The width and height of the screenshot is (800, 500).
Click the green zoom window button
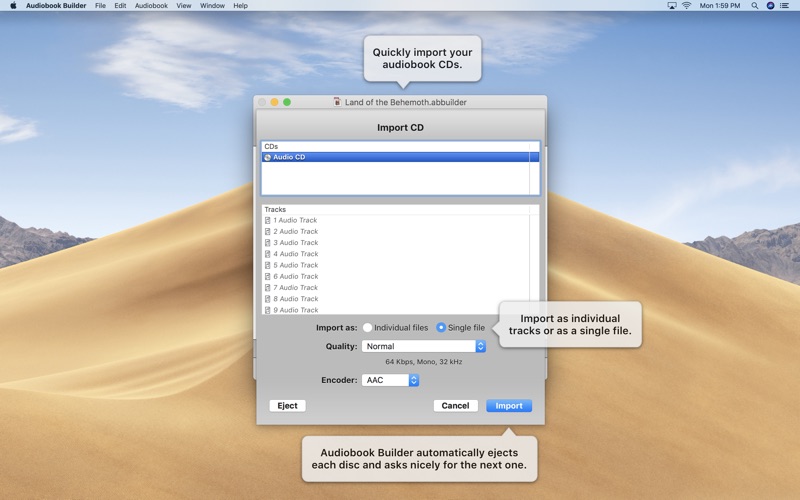287,102
